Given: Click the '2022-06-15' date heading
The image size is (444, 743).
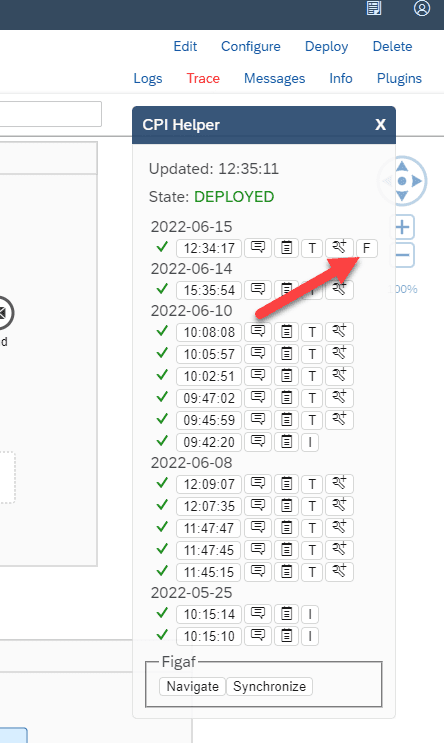Looking at the screenshot, I should (x=191, y=227).
